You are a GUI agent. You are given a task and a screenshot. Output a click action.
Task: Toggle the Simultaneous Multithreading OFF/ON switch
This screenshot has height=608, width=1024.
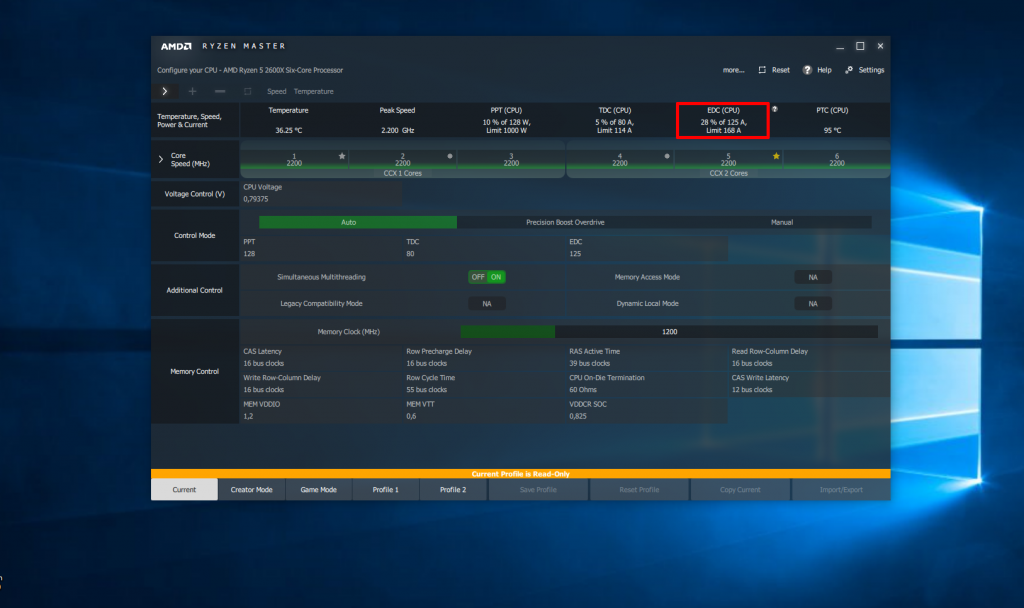(487, 277)
